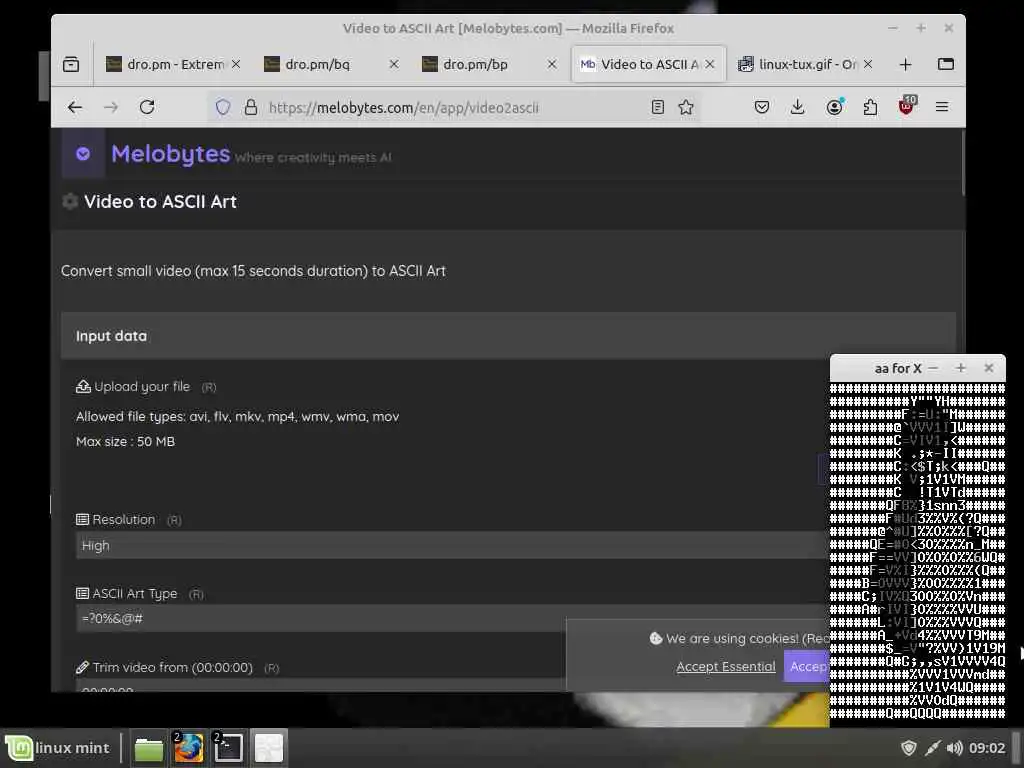1024x768 pixels.
Task: Open the Pocket save icon
Action: point(761,107)
